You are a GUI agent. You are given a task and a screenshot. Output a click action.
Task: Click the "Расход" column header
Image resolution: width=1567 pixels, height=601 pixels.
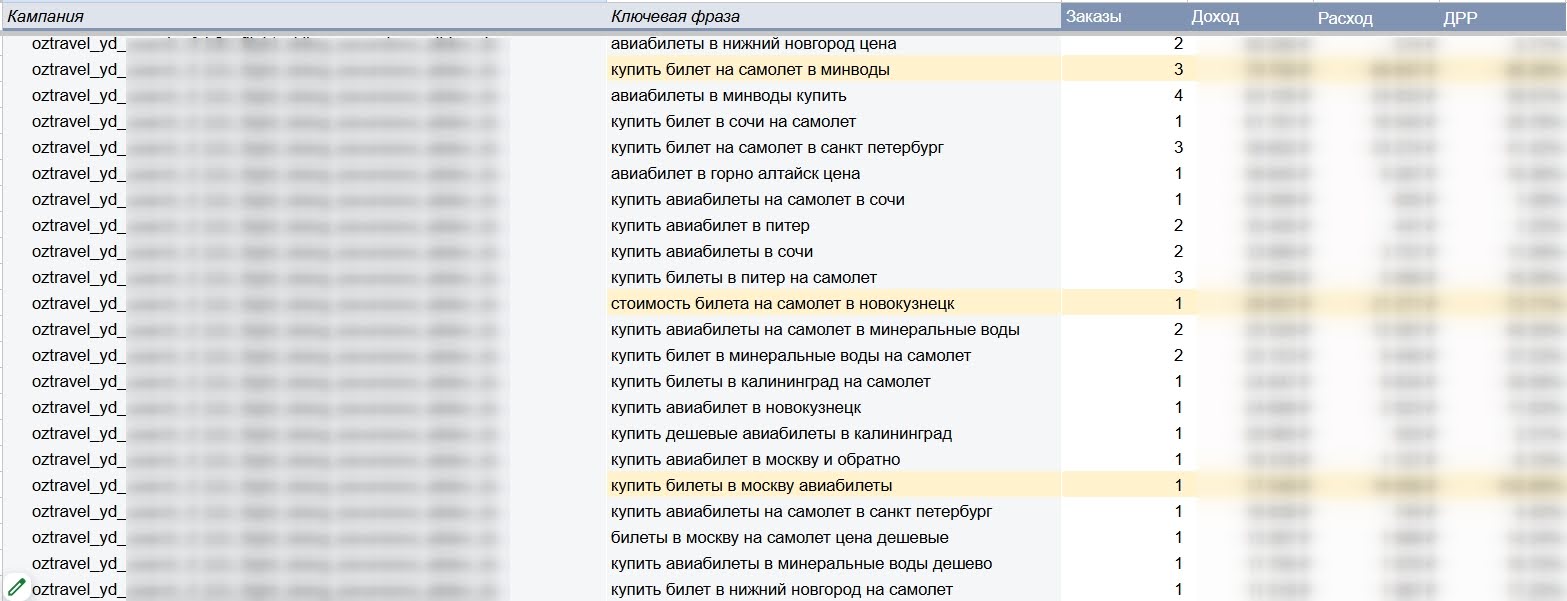tap(1345, 18)
